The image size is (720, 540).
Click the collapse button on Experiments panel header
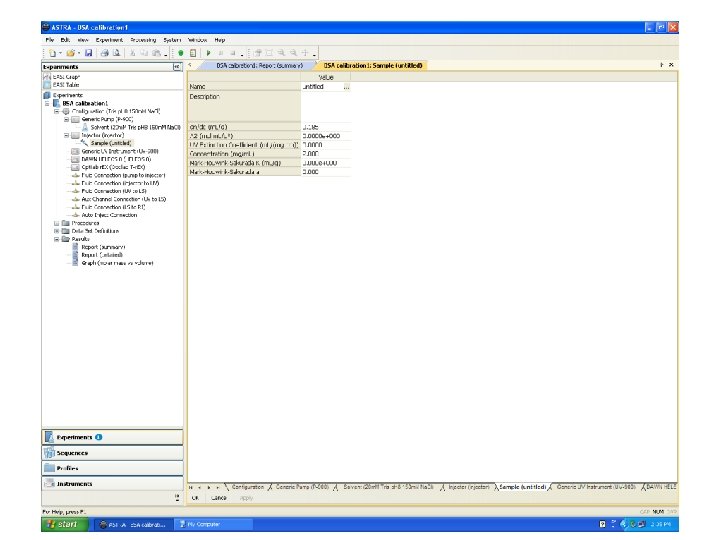tap(177, 67)
